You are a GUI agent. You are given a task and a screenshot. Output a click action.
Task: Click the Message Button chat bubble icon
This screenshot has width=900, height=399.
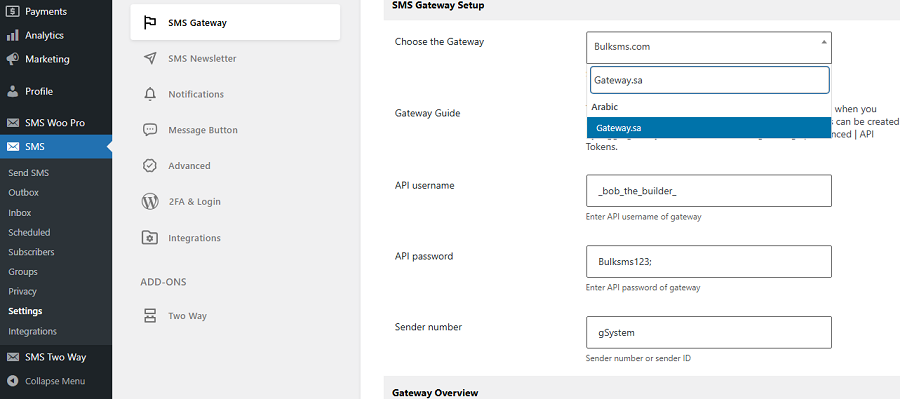click(150, 130)
